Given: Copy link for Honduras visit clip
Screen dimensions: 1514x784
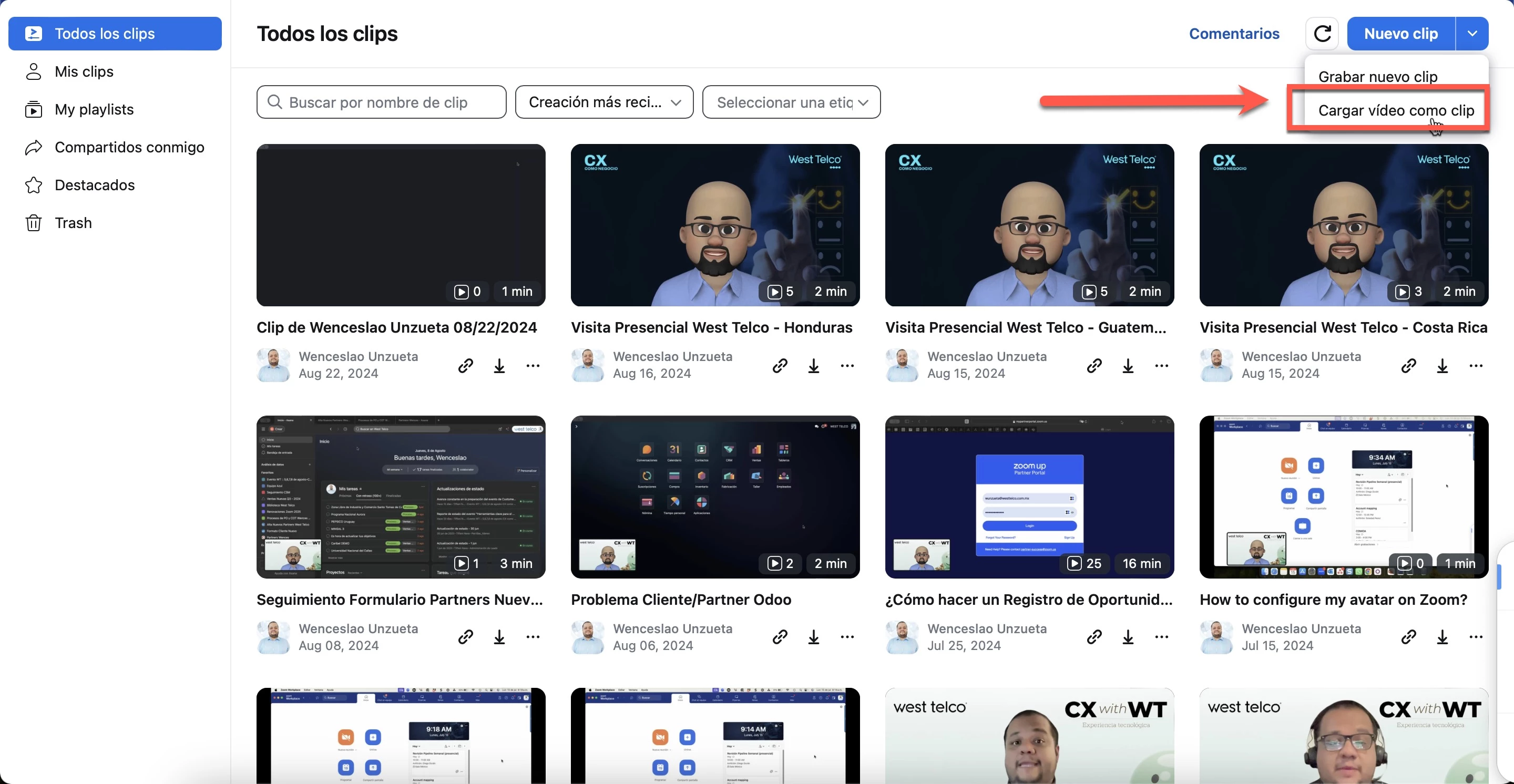Looking at the screenshot, I should point(780,366).
